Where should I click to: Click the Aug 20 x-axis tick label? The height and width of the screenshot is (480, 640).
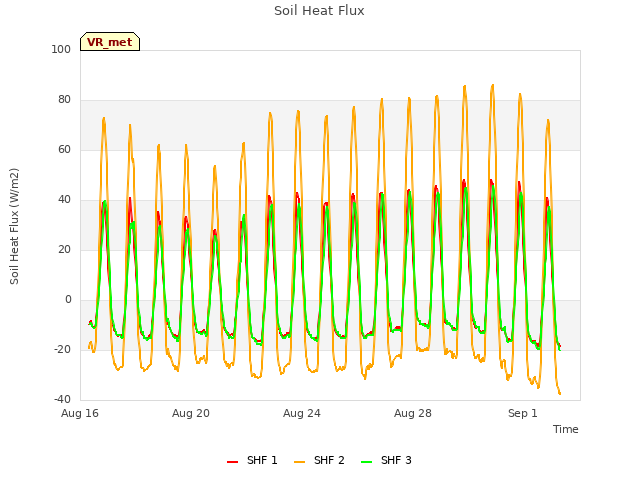[191, 413]
